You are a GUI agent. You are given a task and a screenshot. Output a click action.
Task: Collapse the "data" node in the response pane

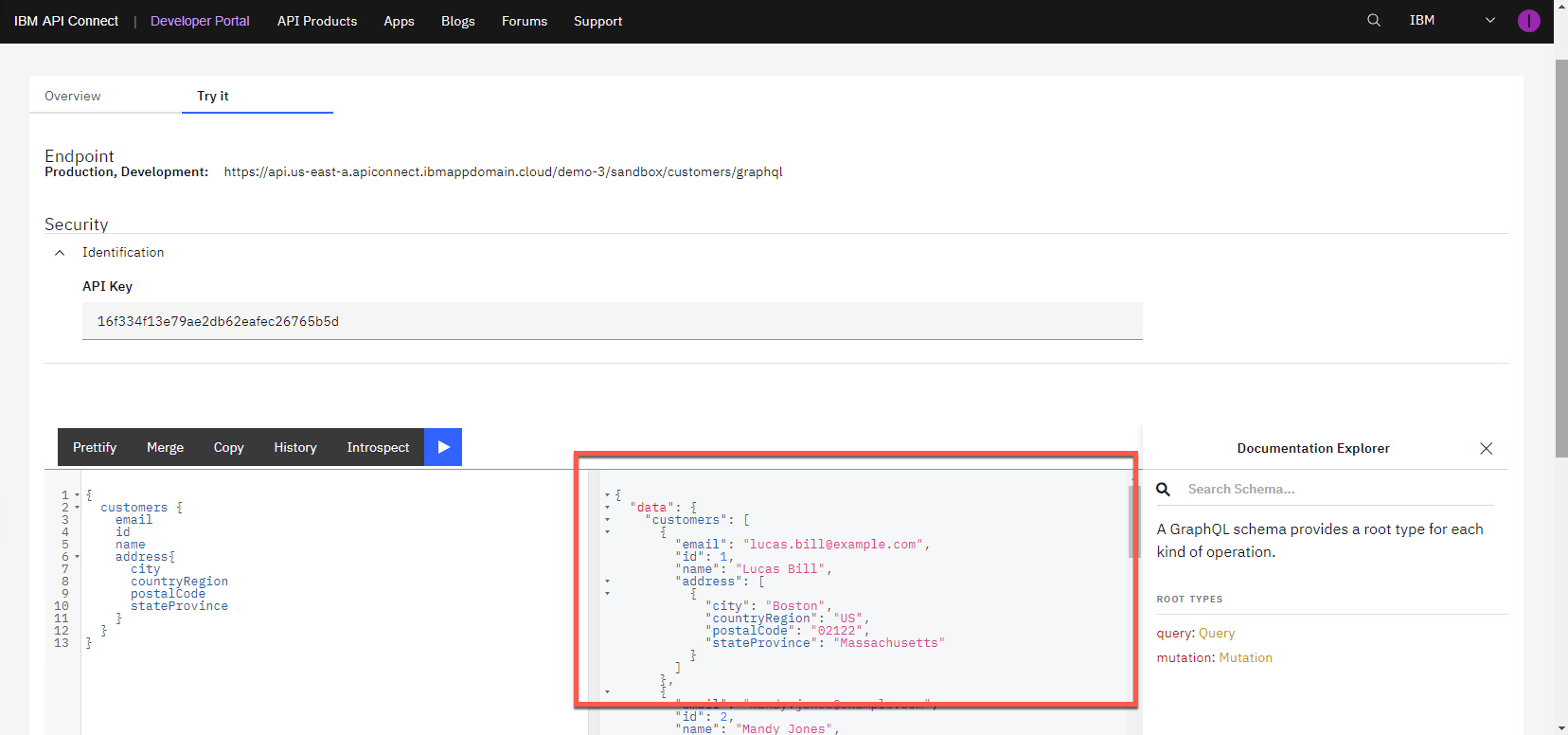click(607, 508)
